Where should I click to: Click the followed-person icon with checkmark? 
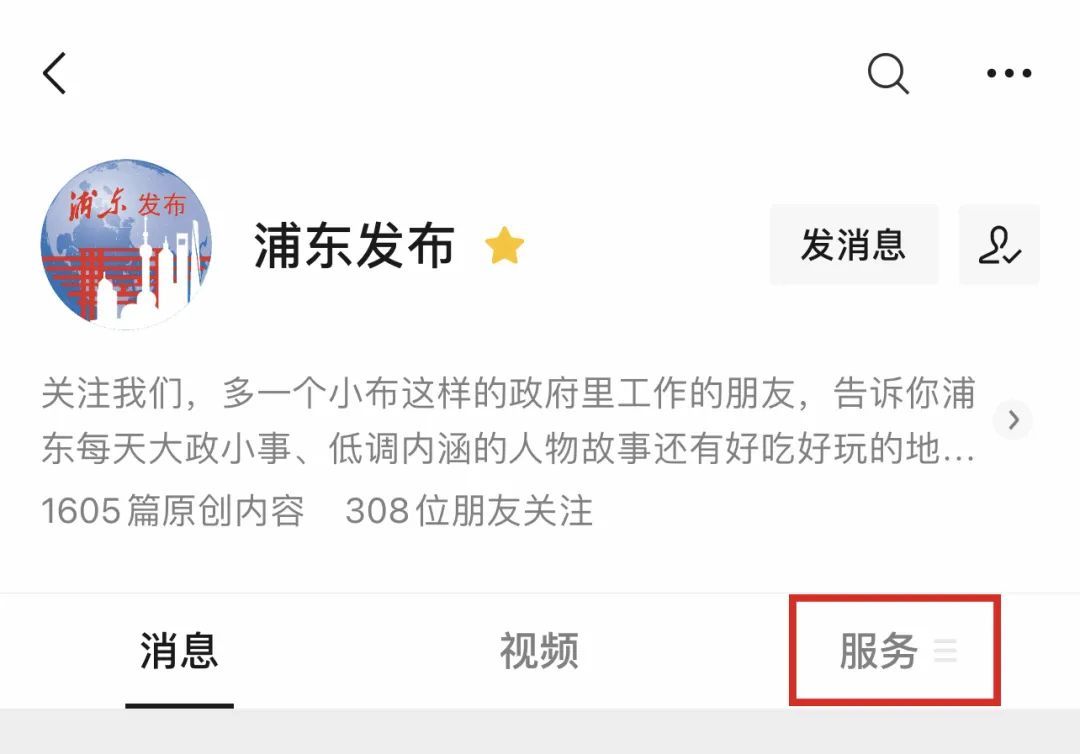coord(999,244)
